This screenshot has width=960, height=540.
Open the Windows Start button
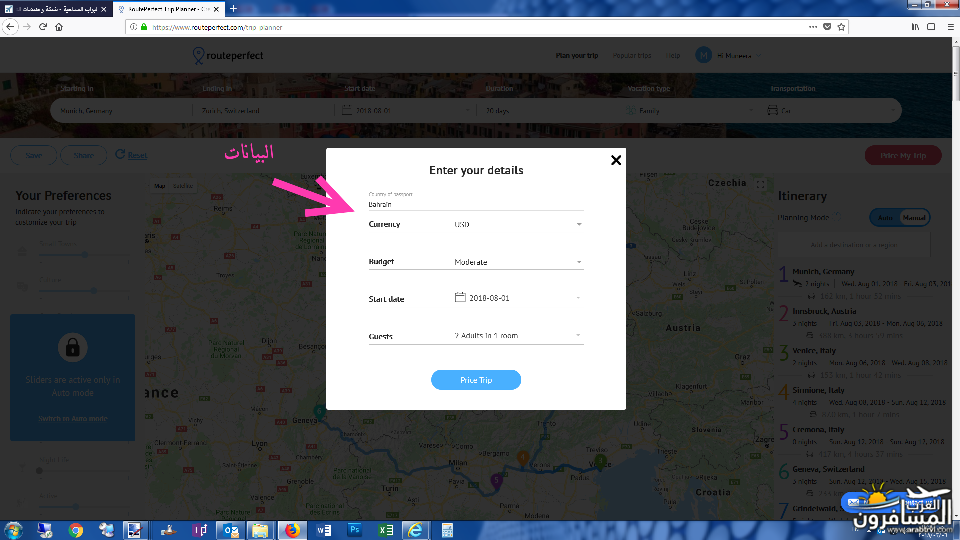point(13,530)
